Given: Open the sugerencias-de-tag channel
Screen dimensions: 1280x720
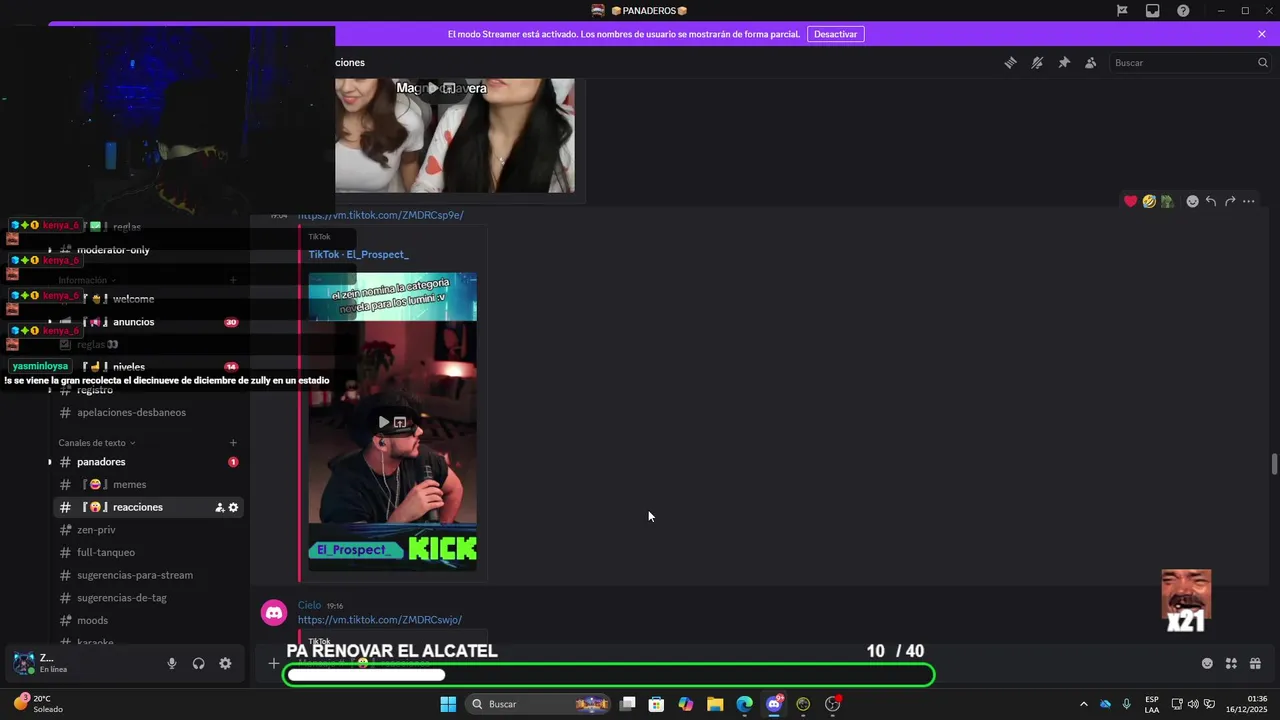Looking at the screenshot, I should coord(148,598).
